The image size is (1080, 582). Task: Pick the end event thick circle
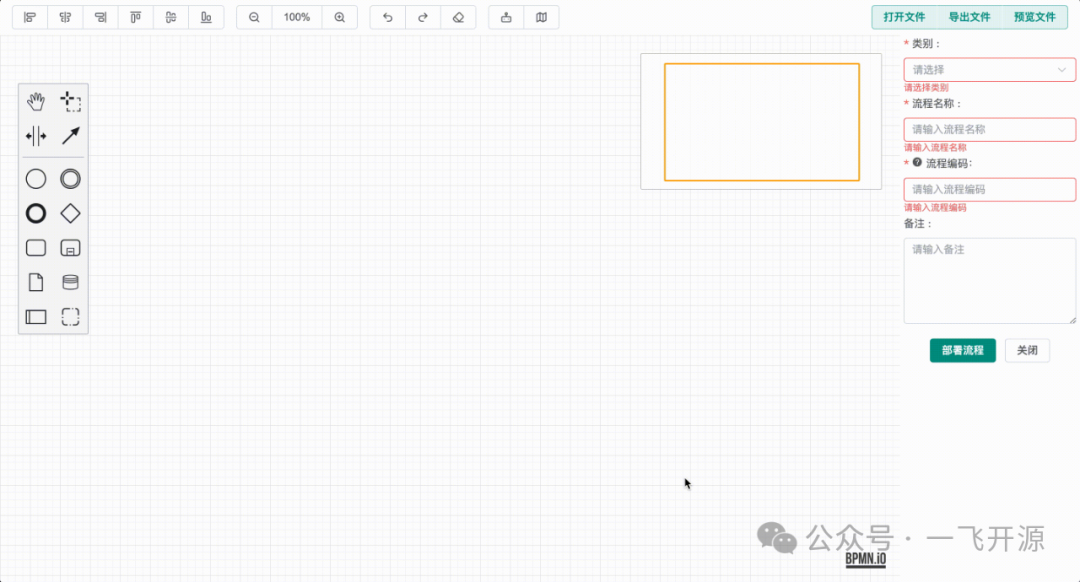coord(36,214)
